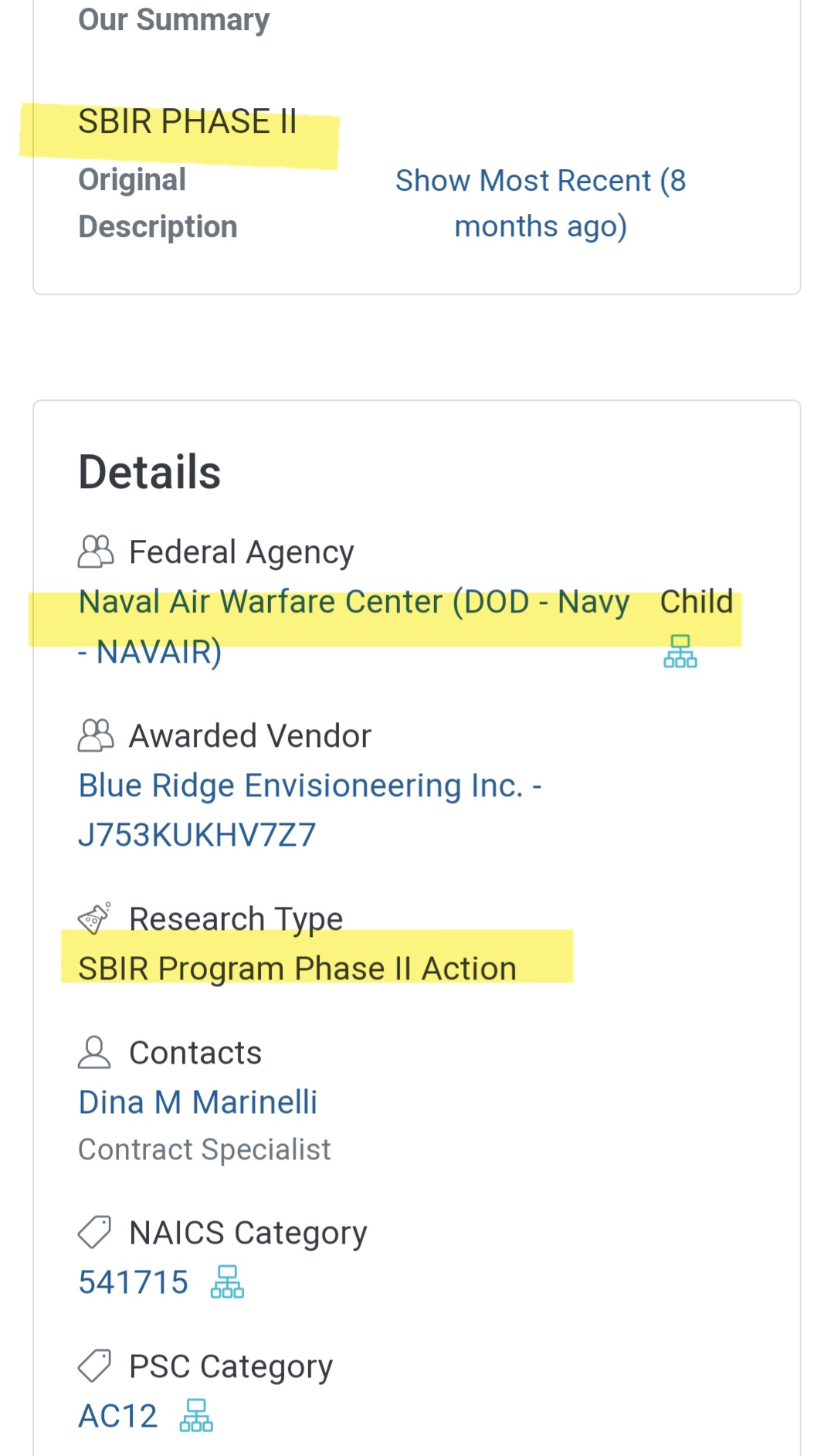Click the Awarded Vendor people icon
This screenshot has width=828, height=1456.
tap(96, 735)
